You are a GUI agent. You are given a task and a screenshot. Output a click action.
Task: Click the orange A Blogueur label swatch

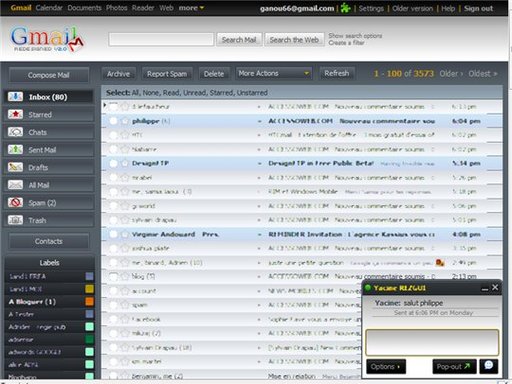point(89,302)
